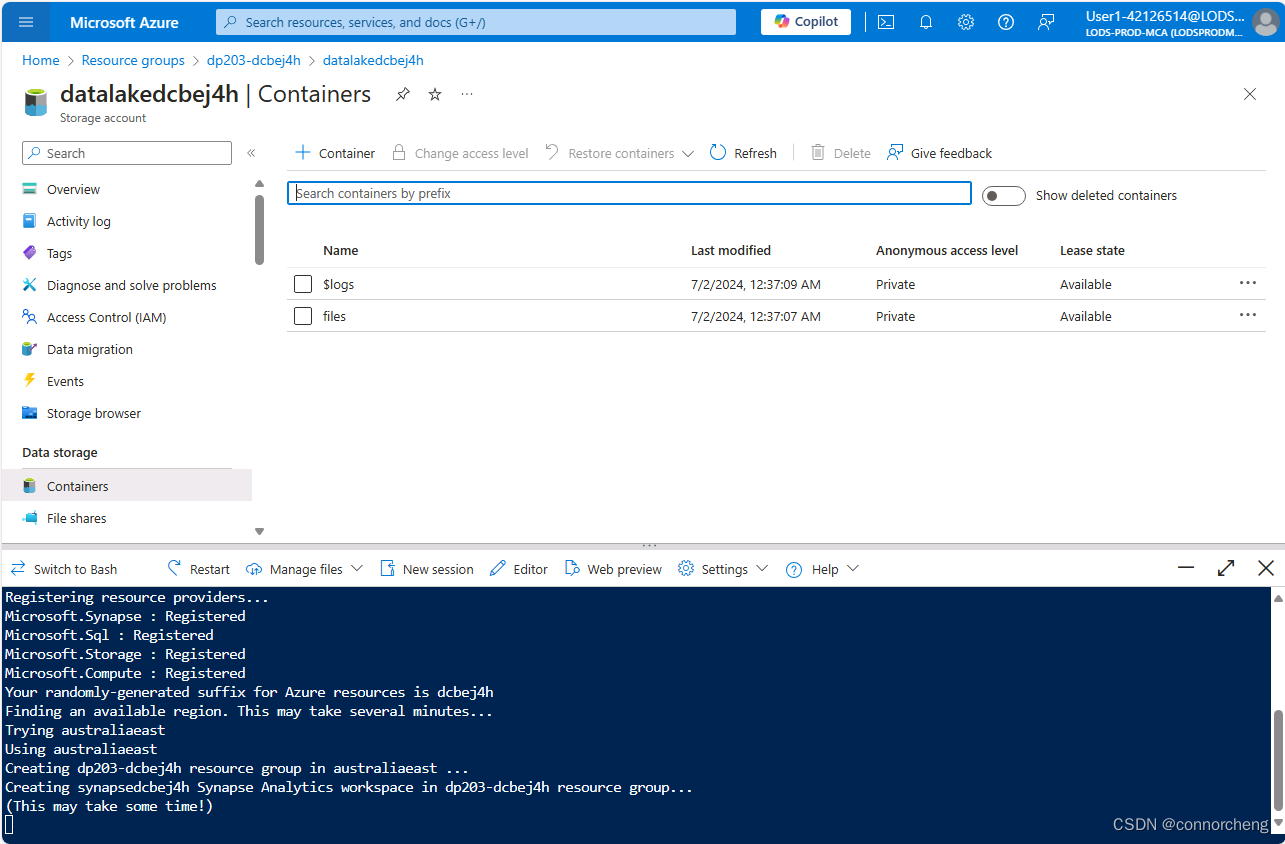Click the plus icon to add Container

(x=303, y=153)
